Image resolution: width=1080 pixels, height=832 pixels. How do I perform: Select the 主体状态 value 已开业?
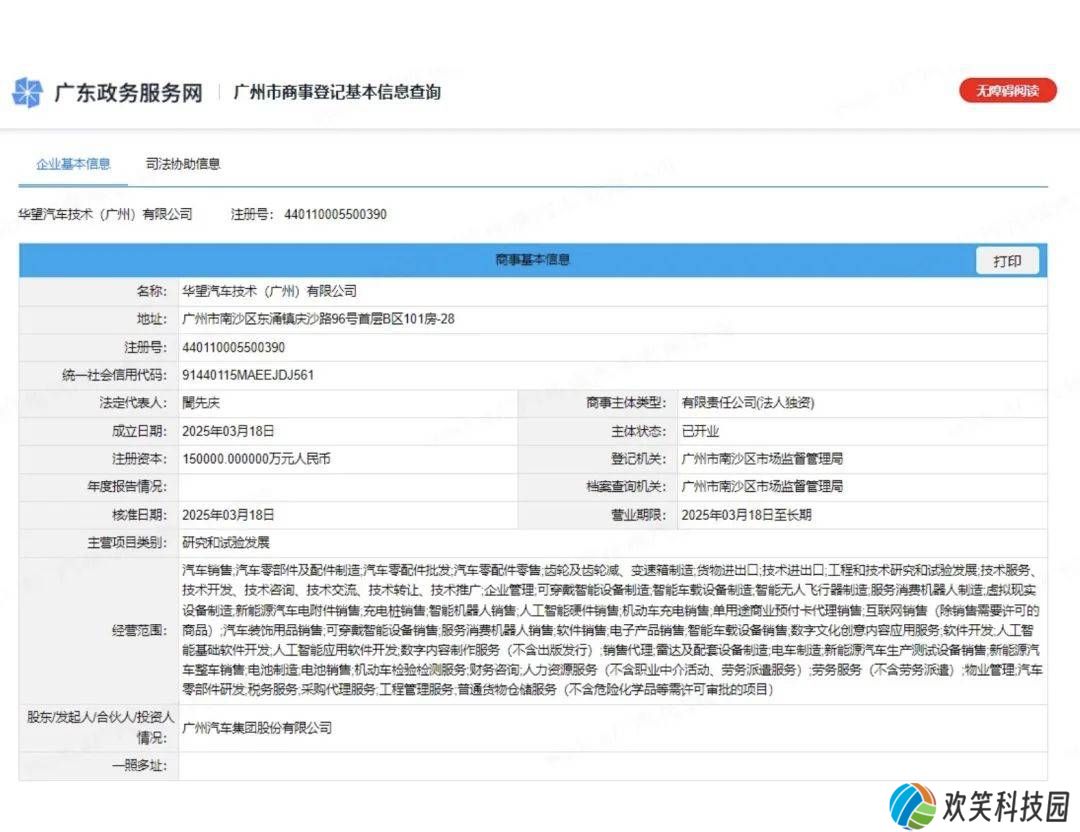pyautogui.click(x=700, y=431)
